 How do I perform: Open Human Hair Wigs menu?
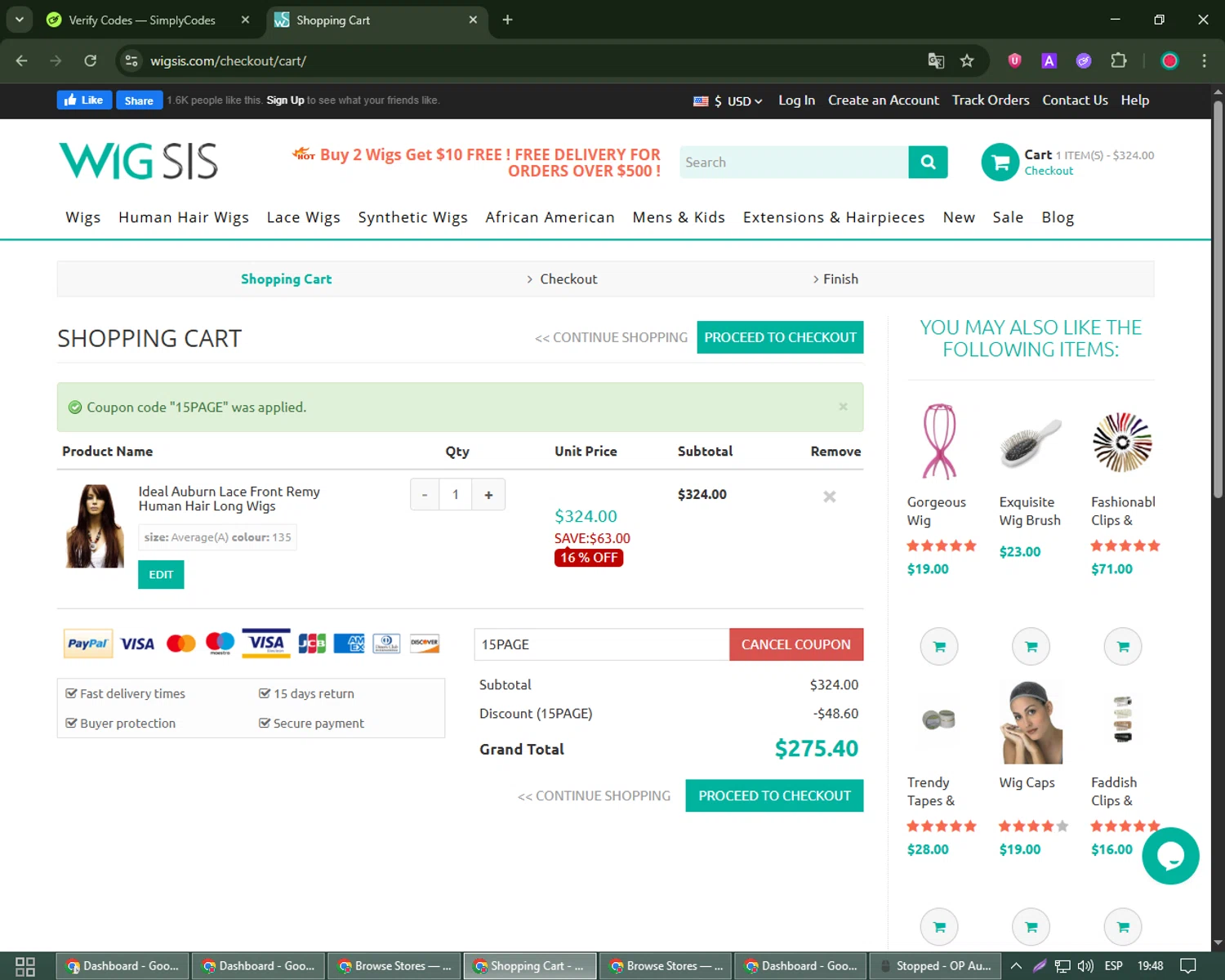184,217
